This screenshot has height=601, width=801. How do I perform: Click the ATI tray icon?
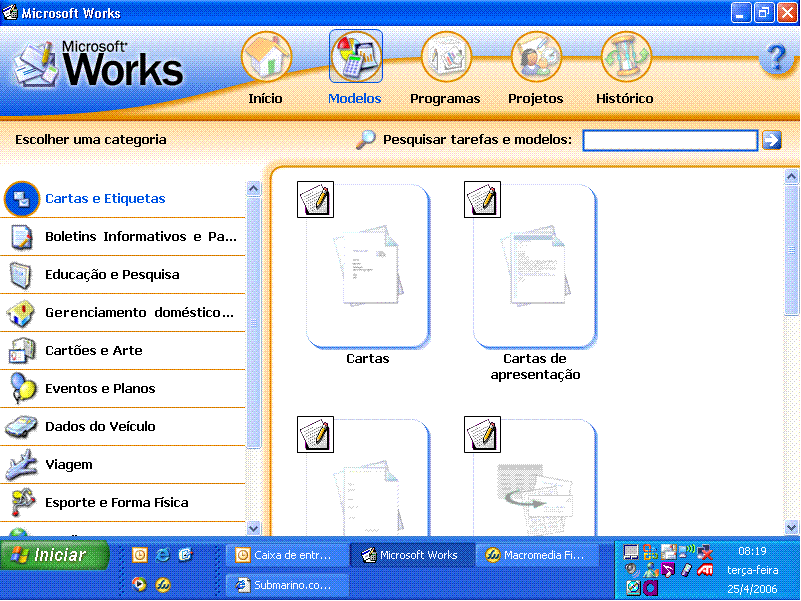(x=705, y=569)
